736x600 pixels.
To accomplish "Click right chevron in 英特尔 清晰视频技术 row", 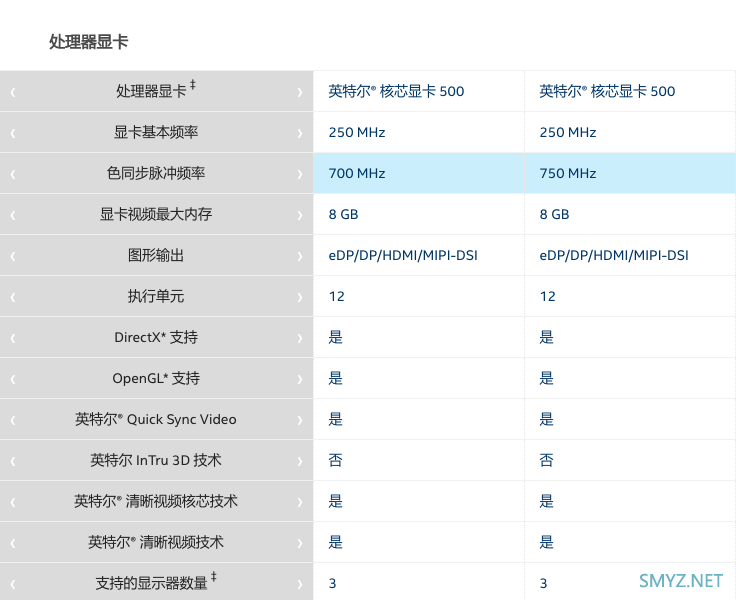I will [x=300, y=543].
